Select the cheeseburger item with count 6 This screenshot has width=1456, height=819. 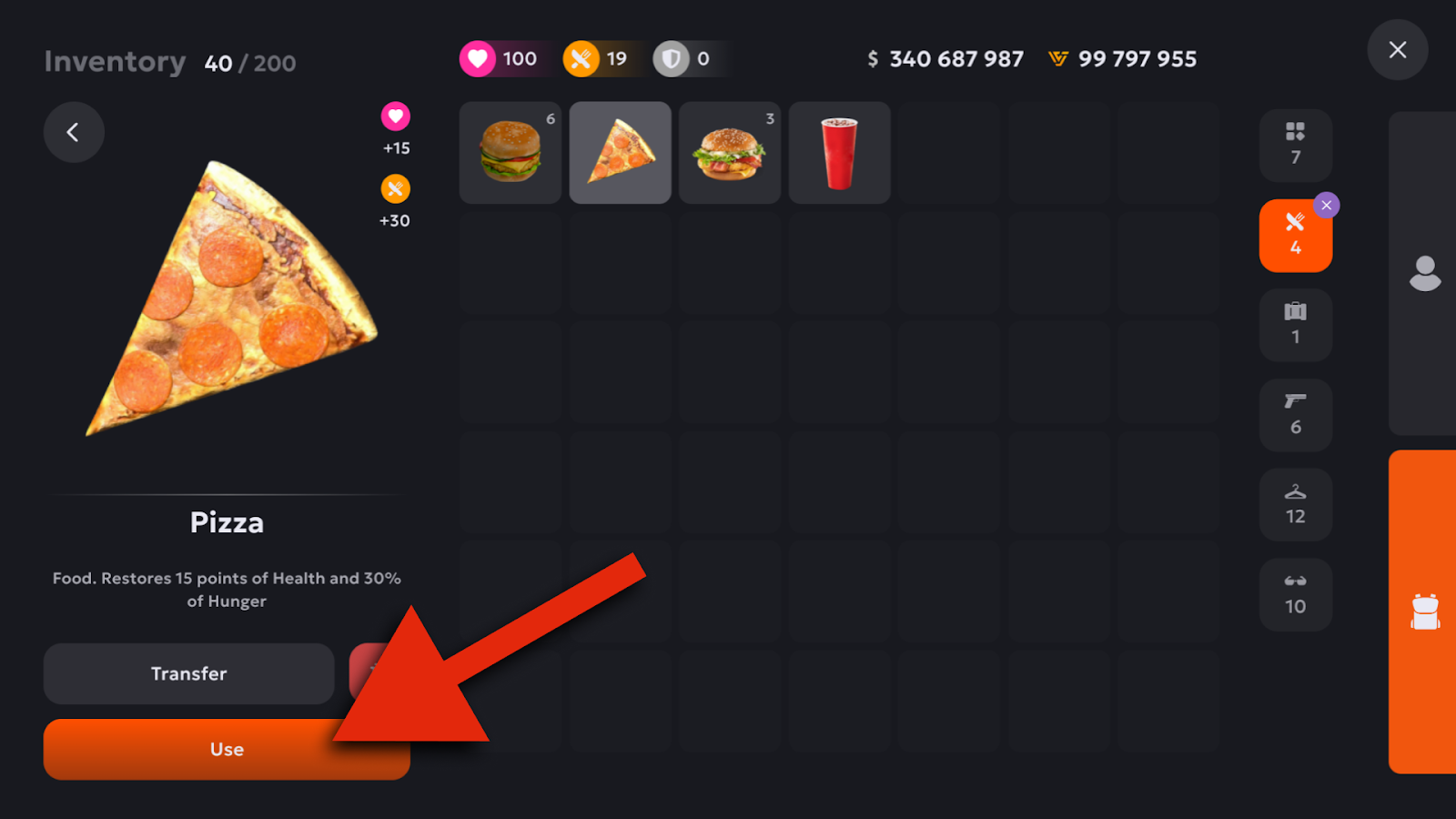click(511, 153)
